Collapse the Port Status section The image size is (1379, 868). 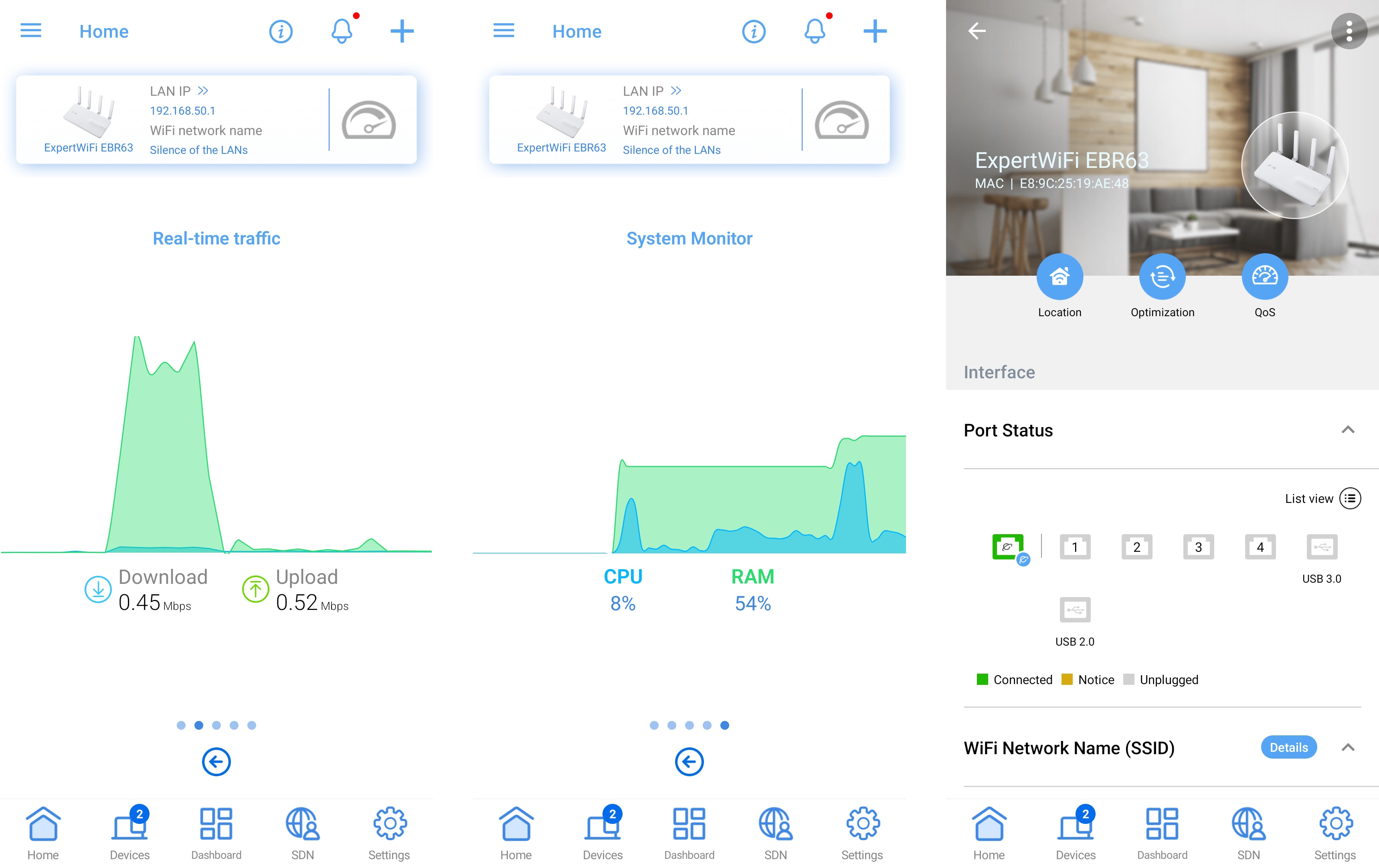coord(1347,430)
